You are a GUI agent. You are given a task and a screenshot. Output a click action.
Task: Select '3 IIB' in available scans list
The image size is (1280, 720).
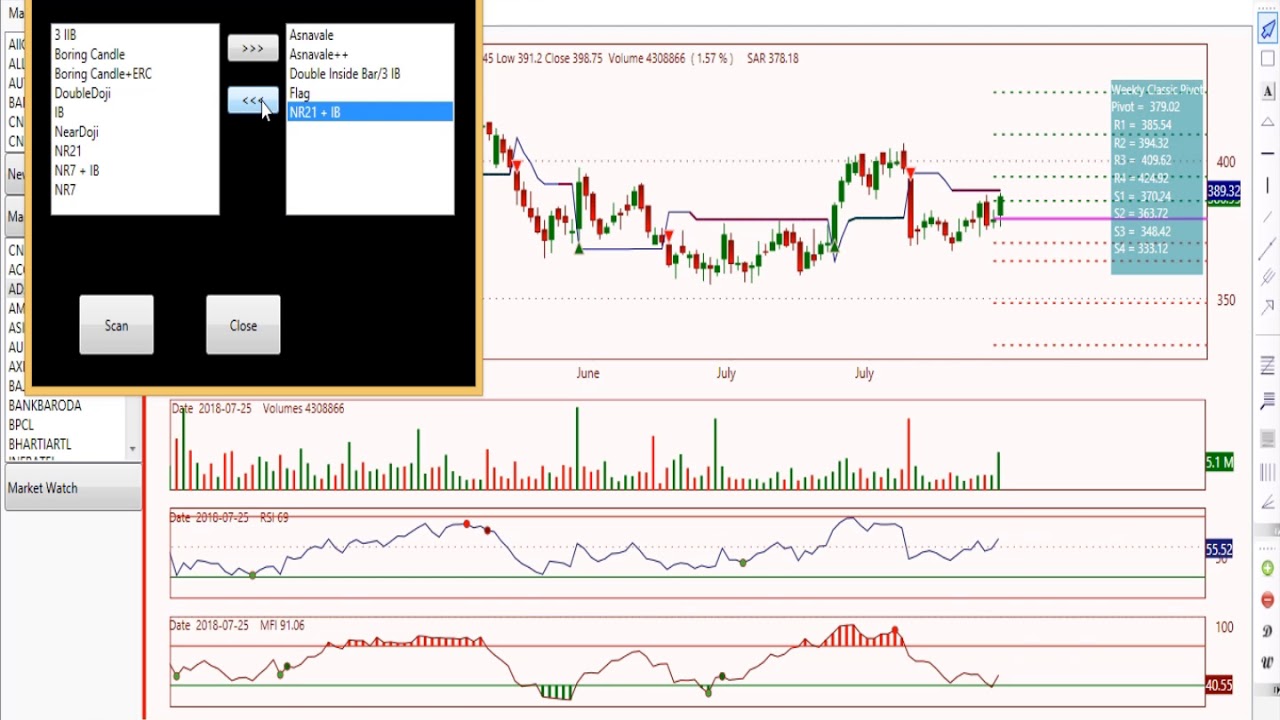pos(135,35)
